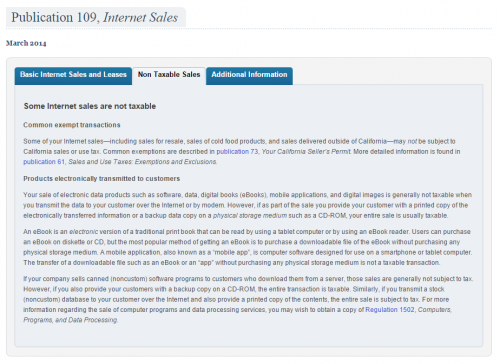The width and height of the screenshot is (500, 364).
Task: Click the Common exempt transactions subheading
Action: coord(72,125)
